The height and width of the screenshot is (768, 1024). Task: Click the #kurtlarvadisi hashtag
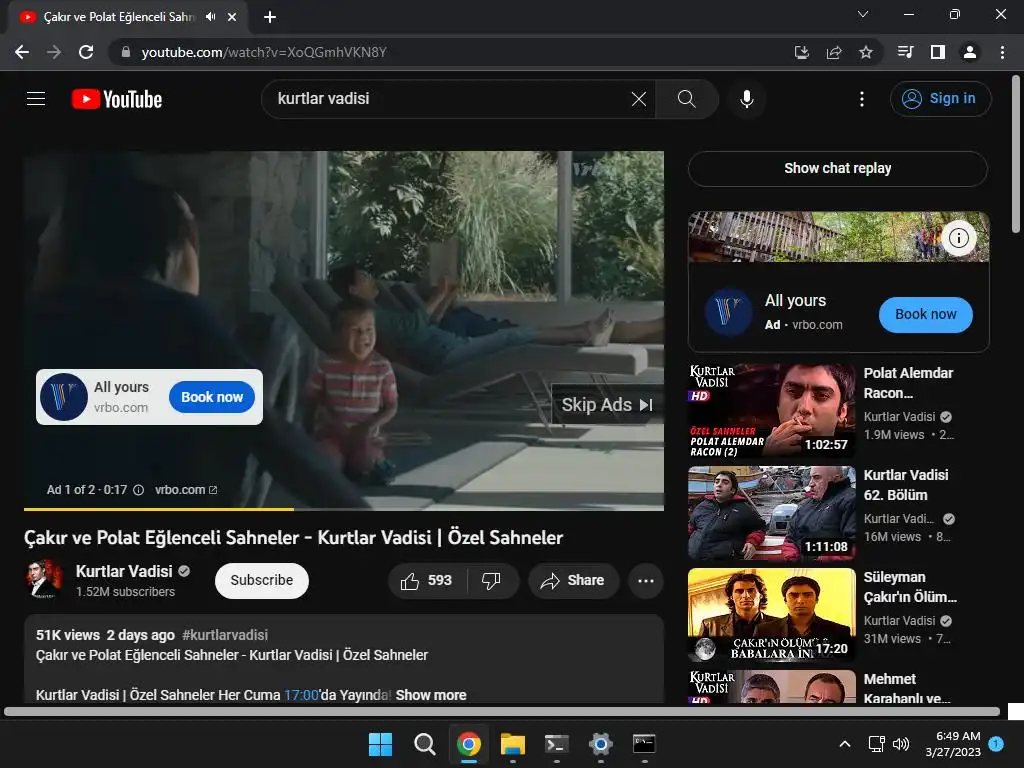tap(225, 635)
